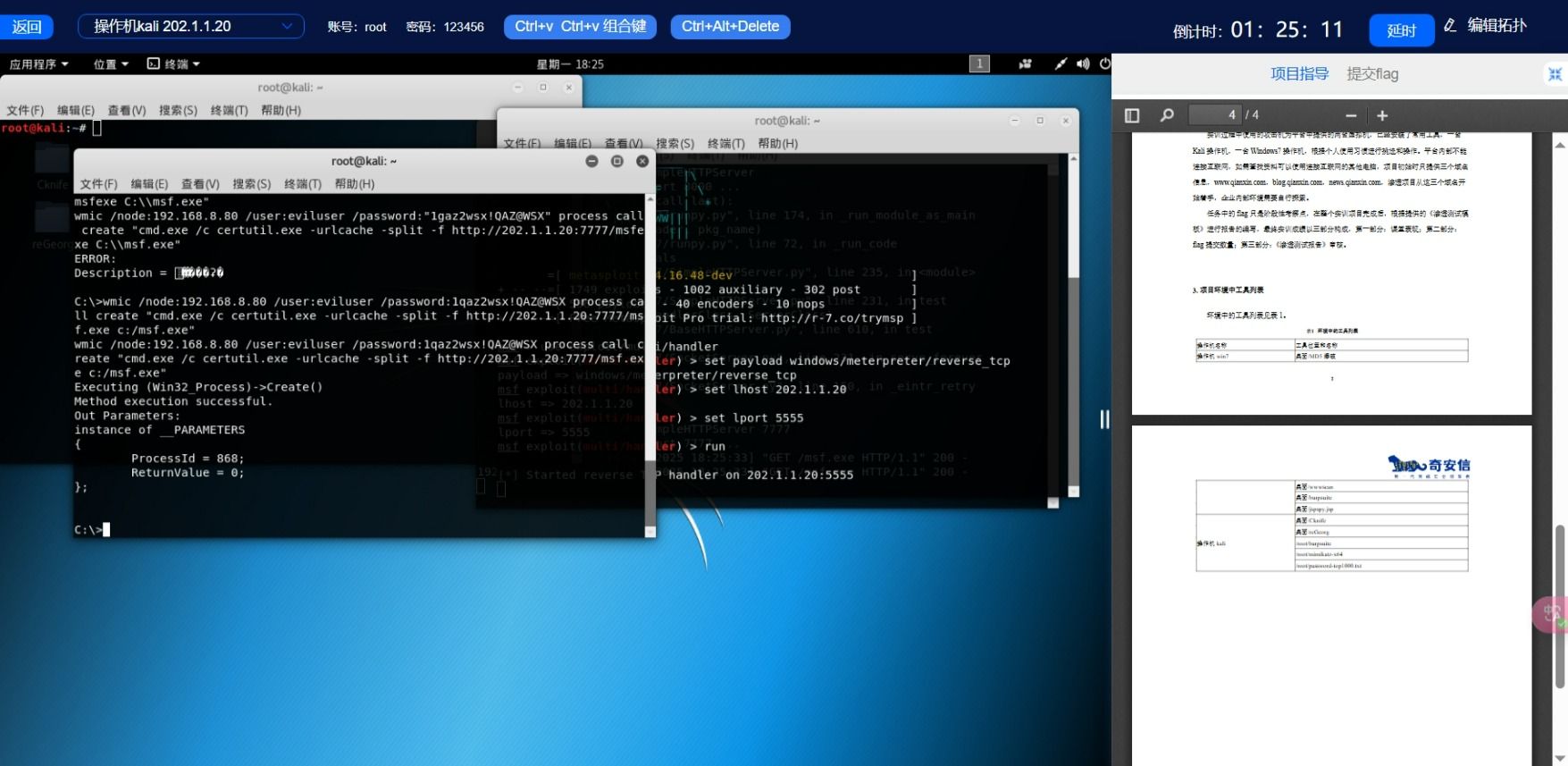Click the PDF page number field

[x=1214, y=115]
